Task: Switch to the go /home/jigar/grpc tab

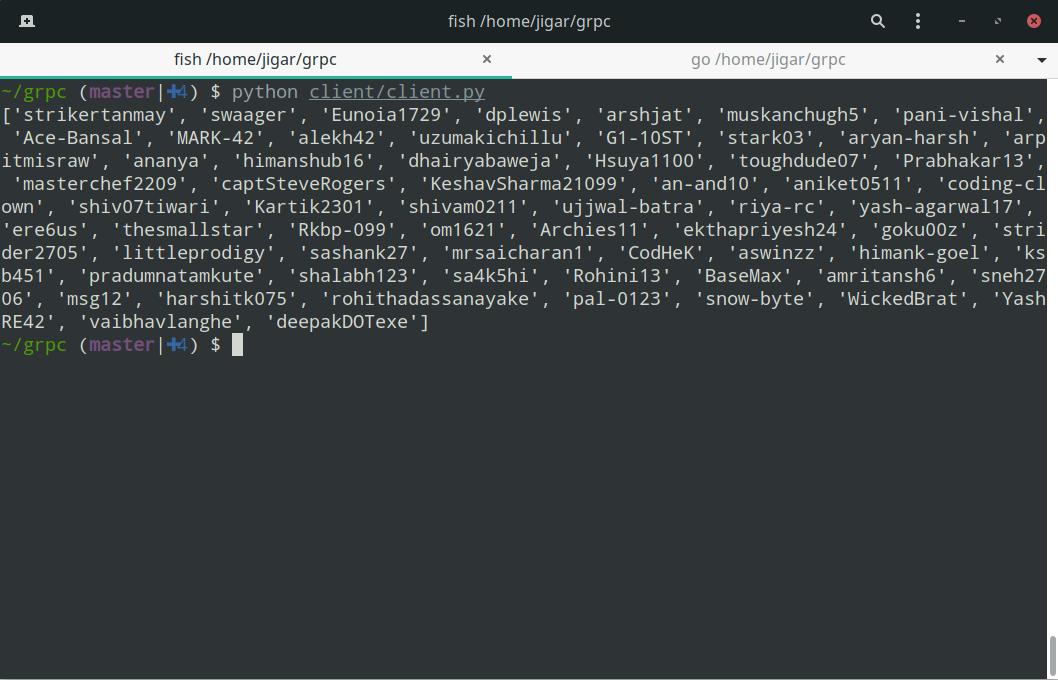Action: [768, 60]
